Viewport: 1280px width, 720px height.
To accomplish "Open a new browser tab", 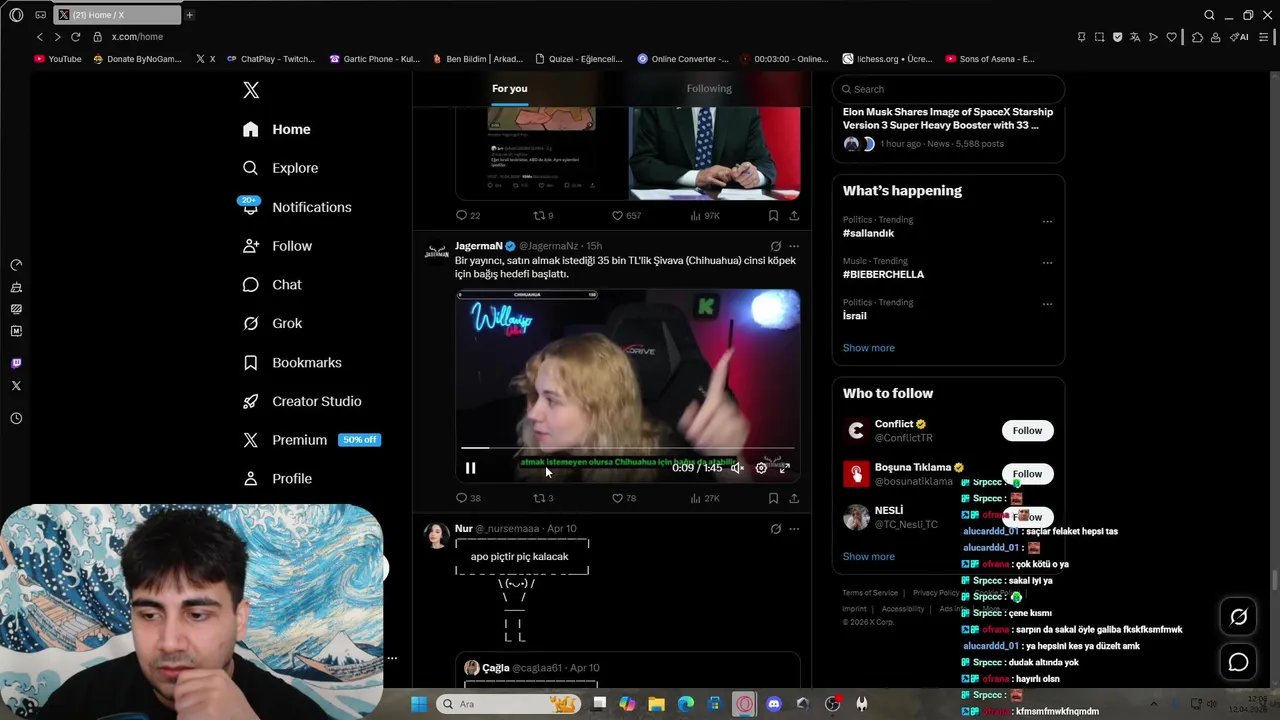I will coord(189,15).
